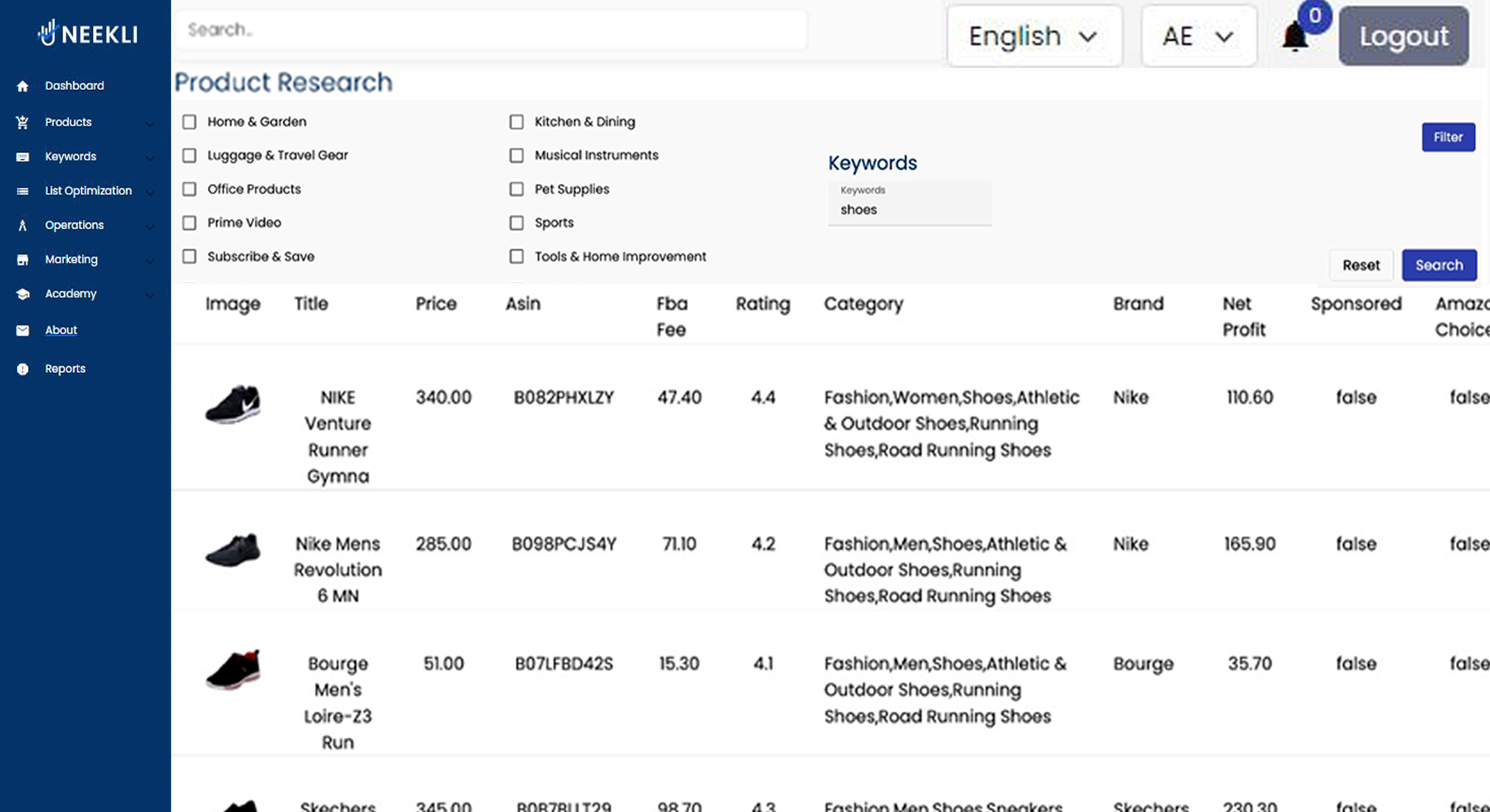Click the Marketing store icon
The height and width of the screenshot is (812, 1490).
(23, 260)
